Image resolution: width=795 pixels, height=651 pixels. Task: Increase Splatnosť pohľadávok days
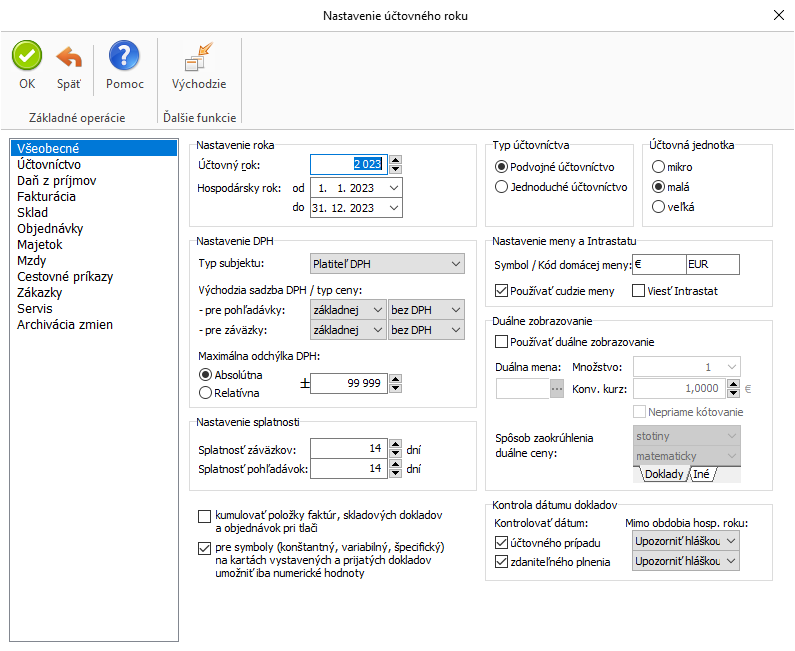coord(395,463)
